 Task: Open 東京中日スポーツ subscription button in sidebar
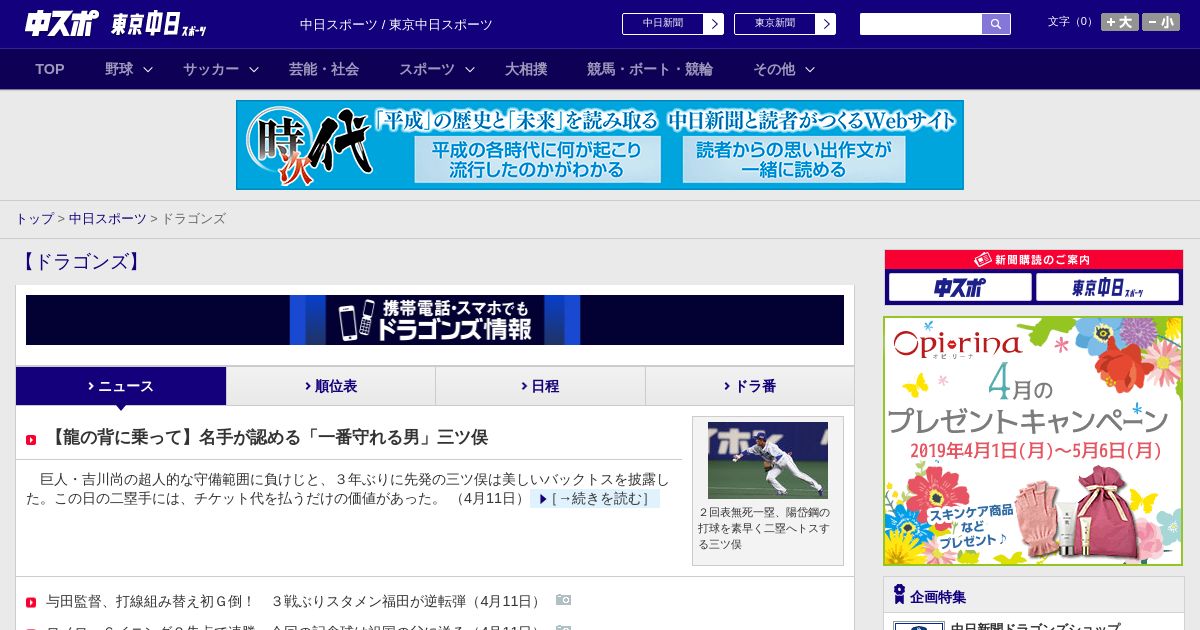pyautogui.click(x=1108, y=287)
